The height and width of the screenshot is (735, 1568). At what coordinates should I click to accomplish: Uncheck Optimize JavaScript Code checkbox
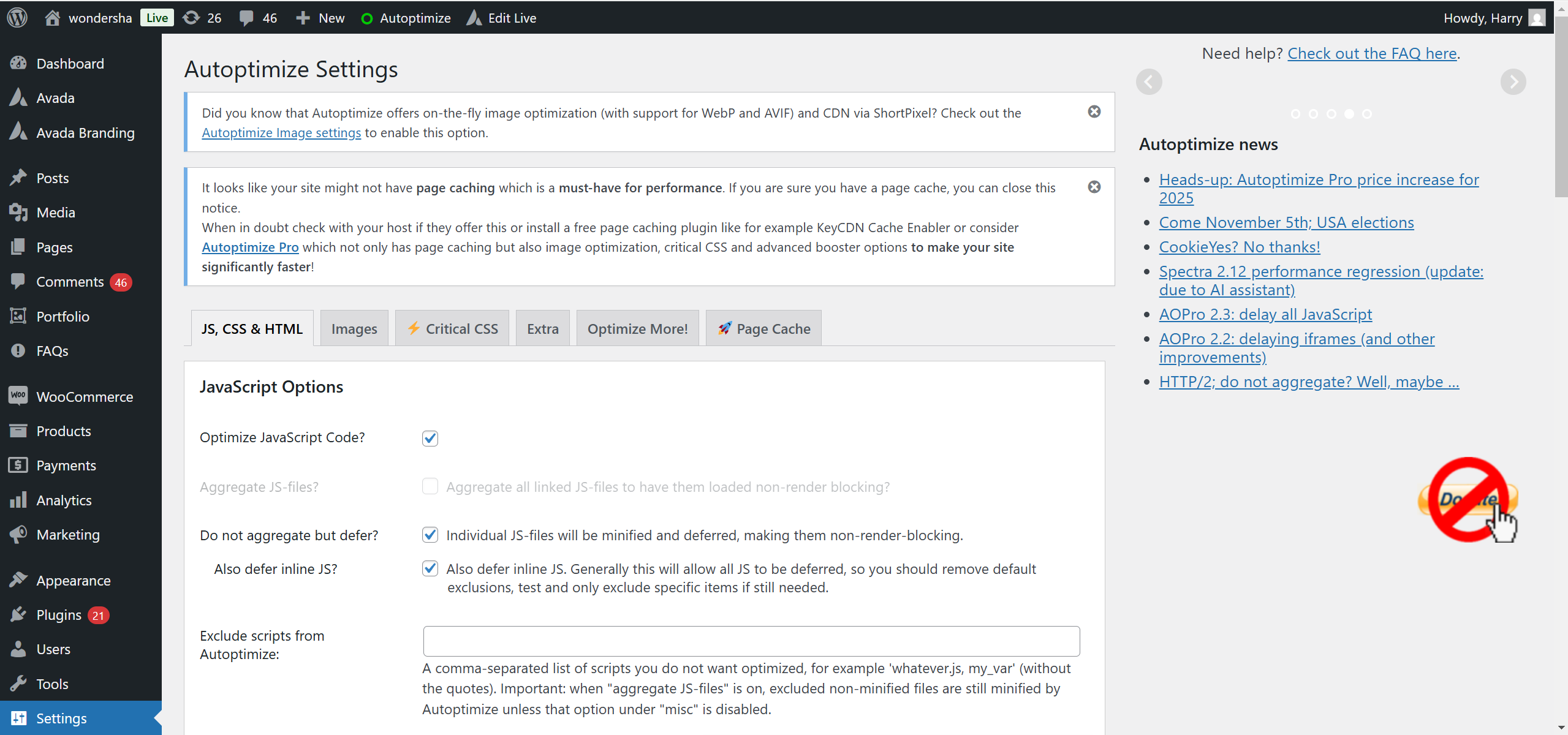pos(430,438)
